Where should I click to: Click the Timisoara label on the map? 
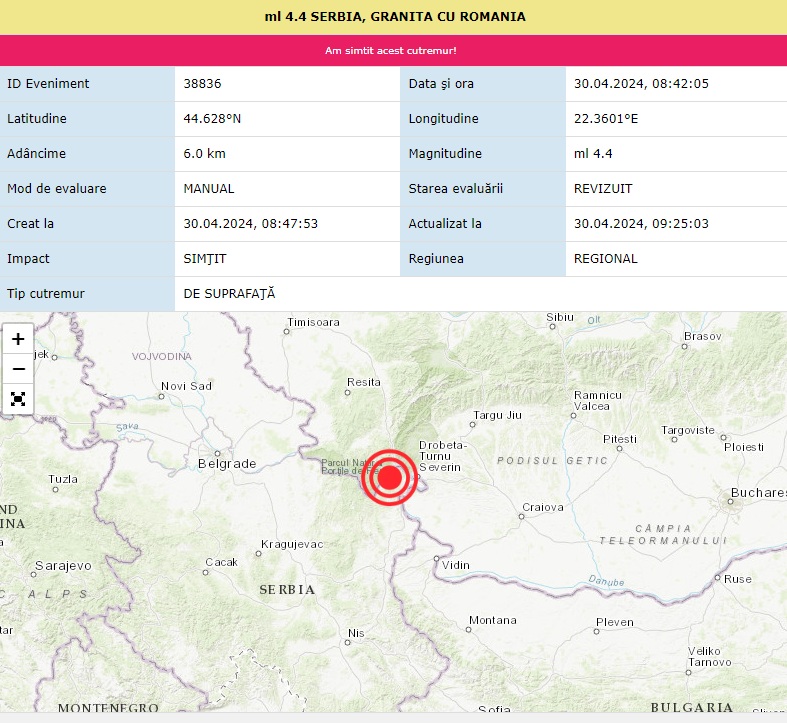pyautogui.click(x=314, y=323)
